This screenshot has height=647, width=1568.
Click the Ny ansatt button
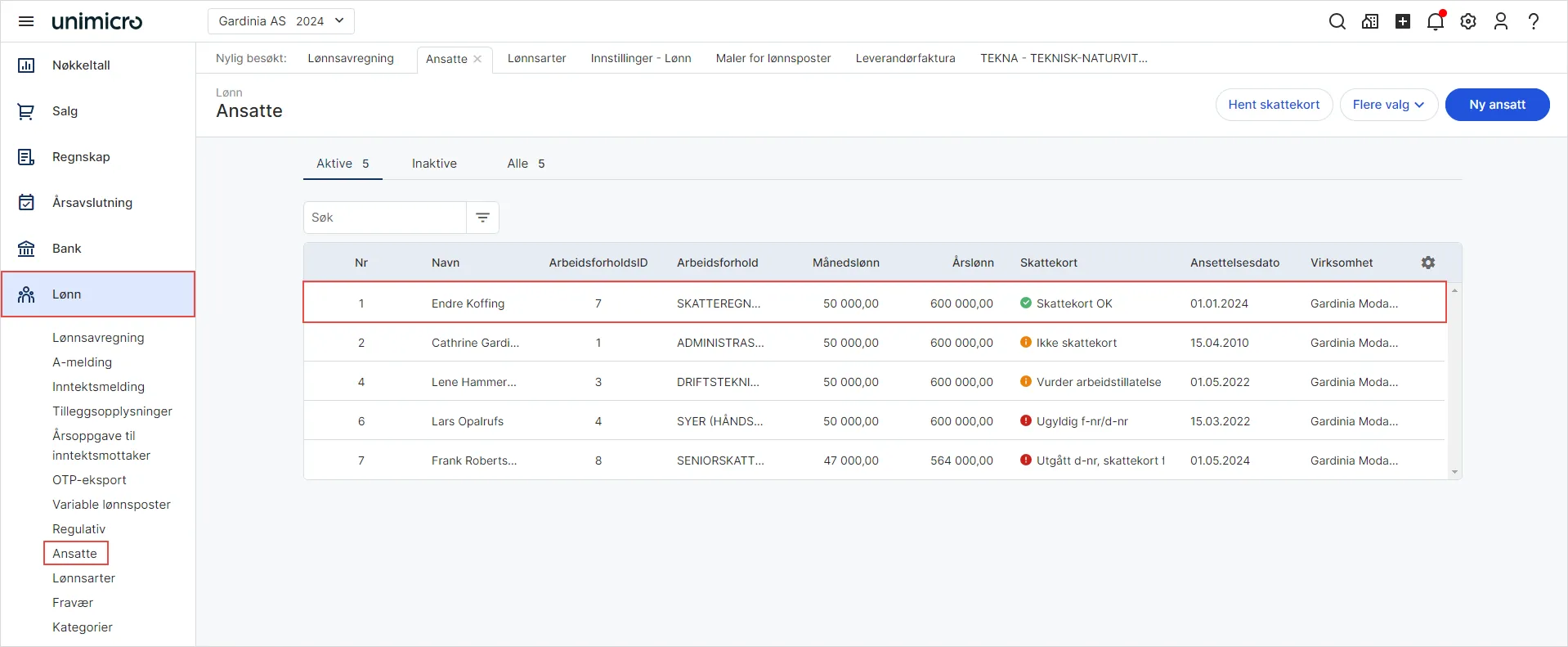(x=1496, y=105)
